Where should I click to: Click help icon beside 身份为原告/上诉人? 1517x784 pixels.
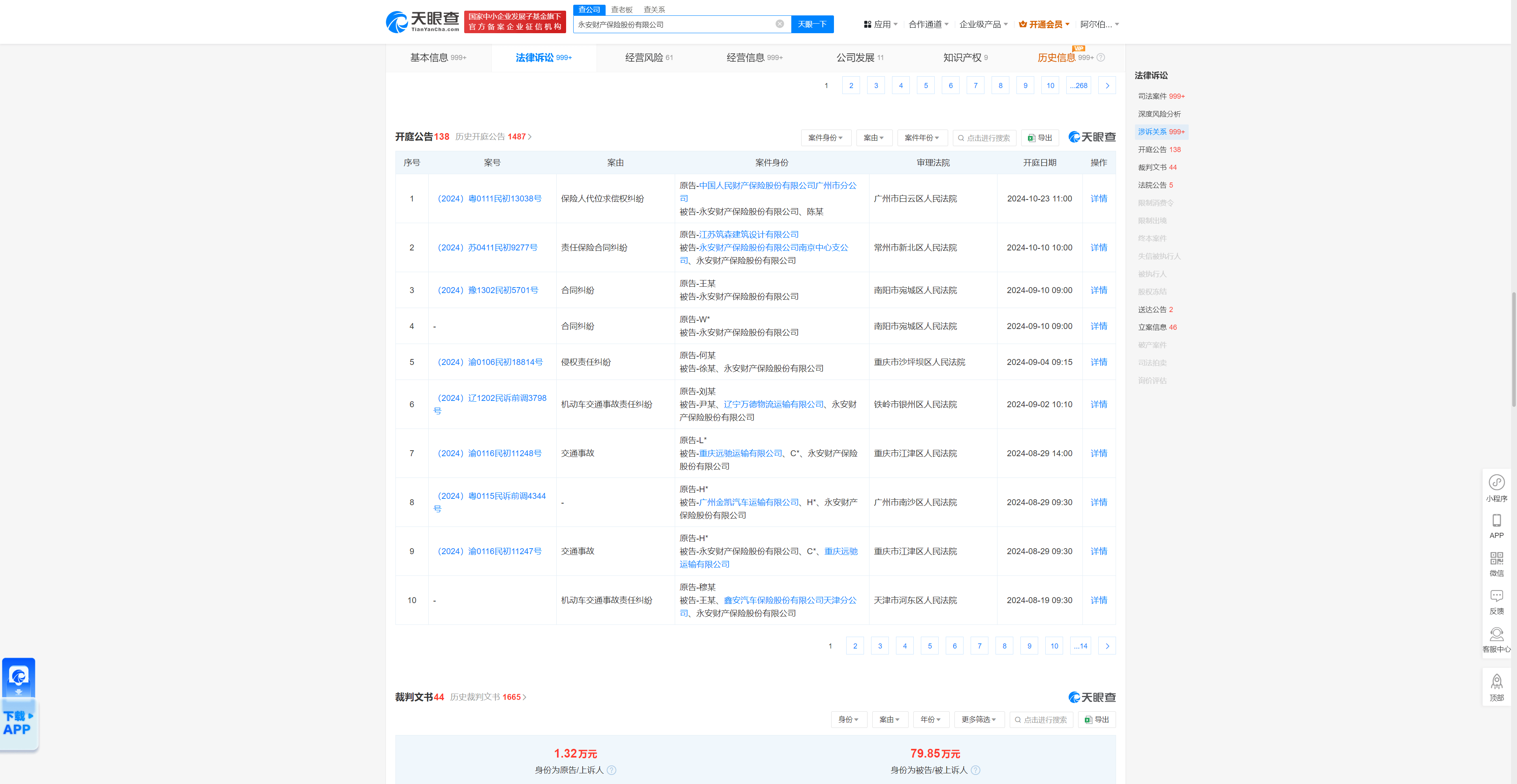click(611, 771)
